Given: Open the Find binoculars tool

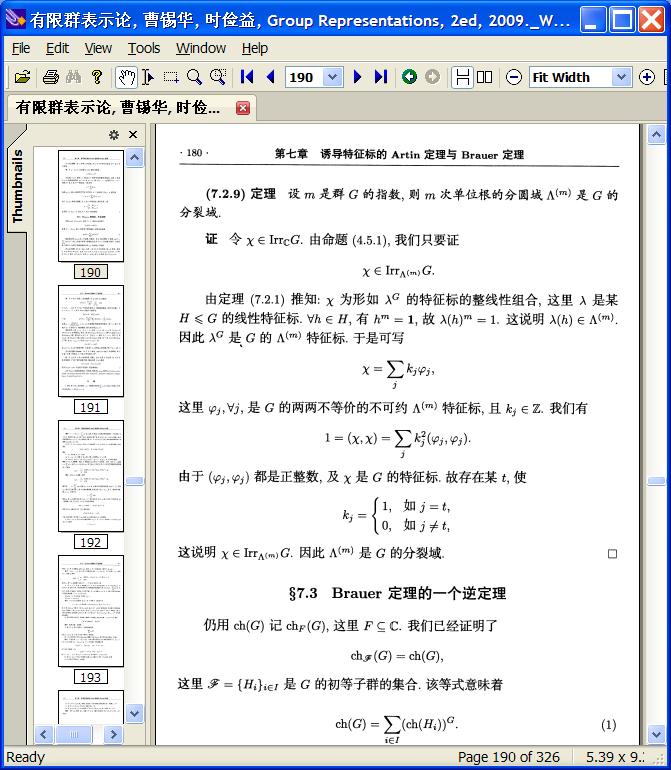Looking at the screenshot, I should click(x=74, y=77).
